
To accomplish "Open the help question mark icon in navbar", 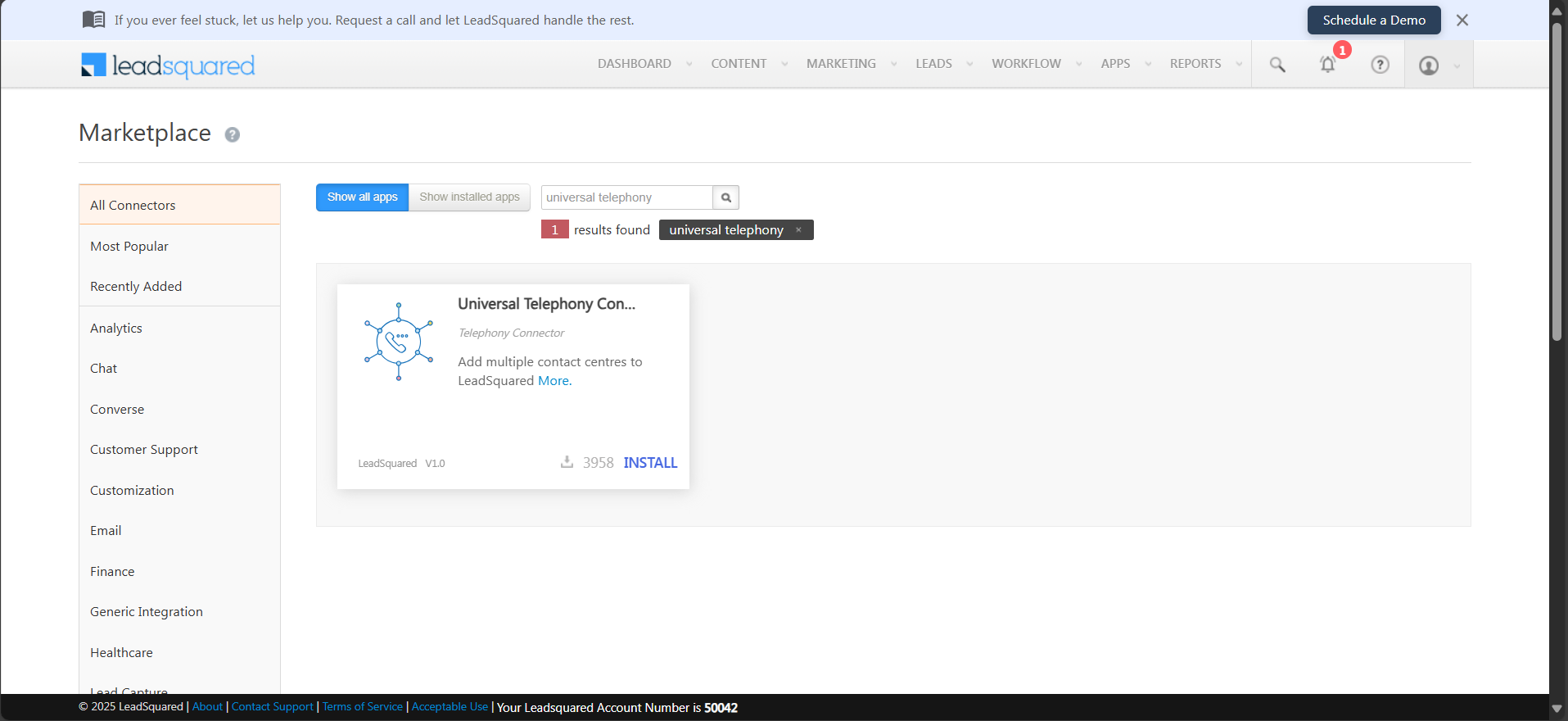I will point(1380,65).
